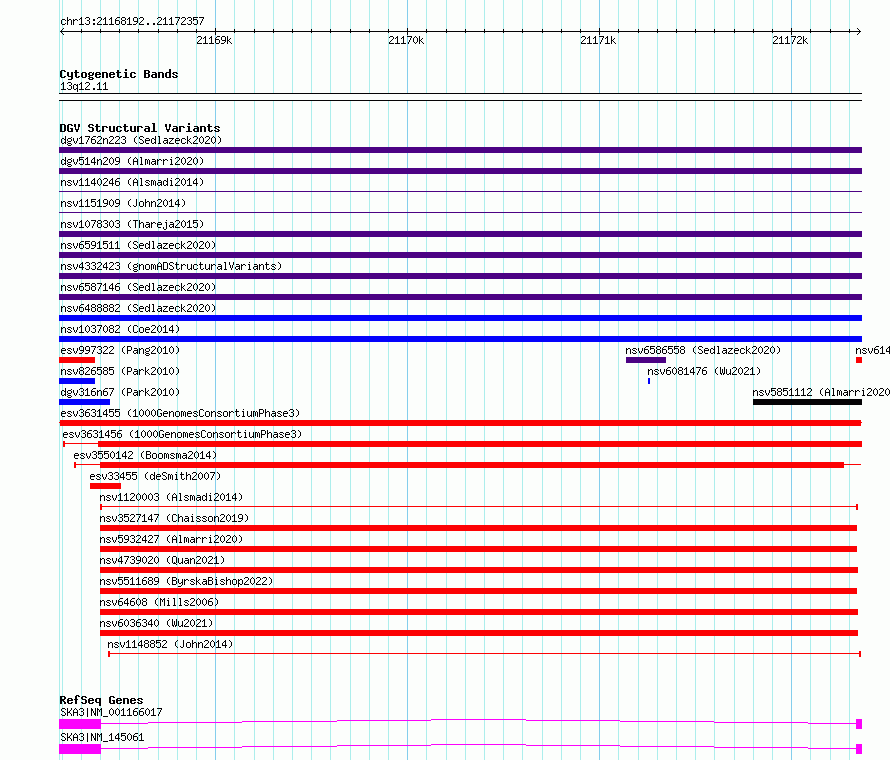Image resolution: width=890 pixels, height=760 pixels.
Task: Click the black nsv5851112 variant bar
Action: coord(807,402)
